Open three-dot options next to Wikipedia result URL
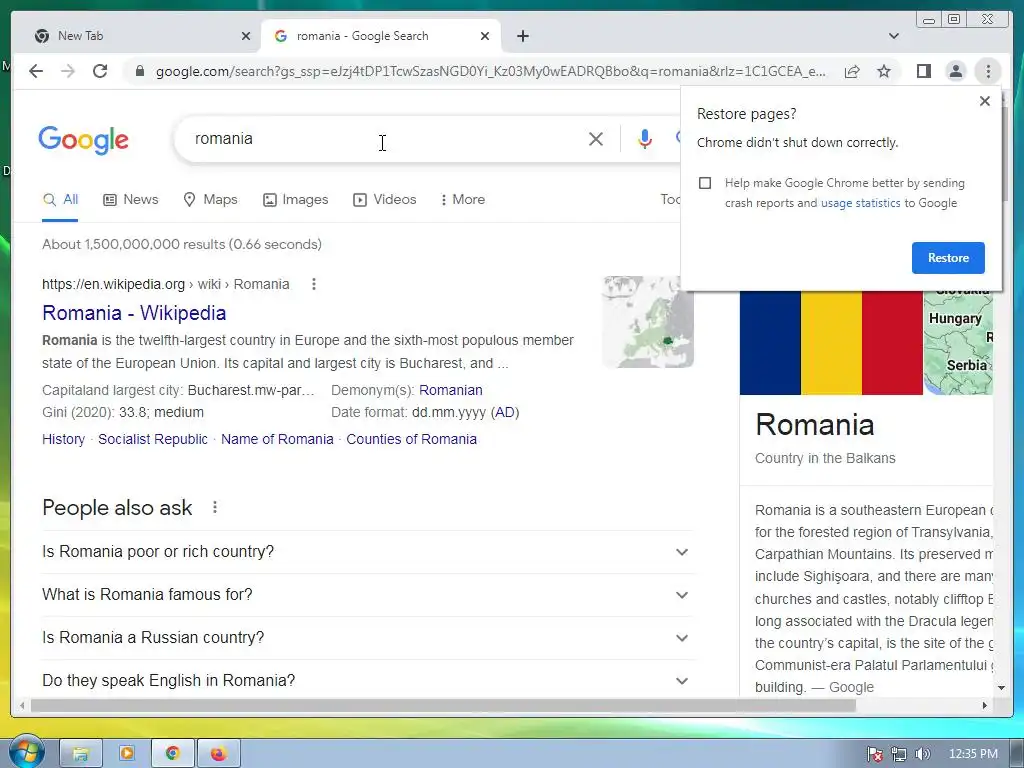 313,284
